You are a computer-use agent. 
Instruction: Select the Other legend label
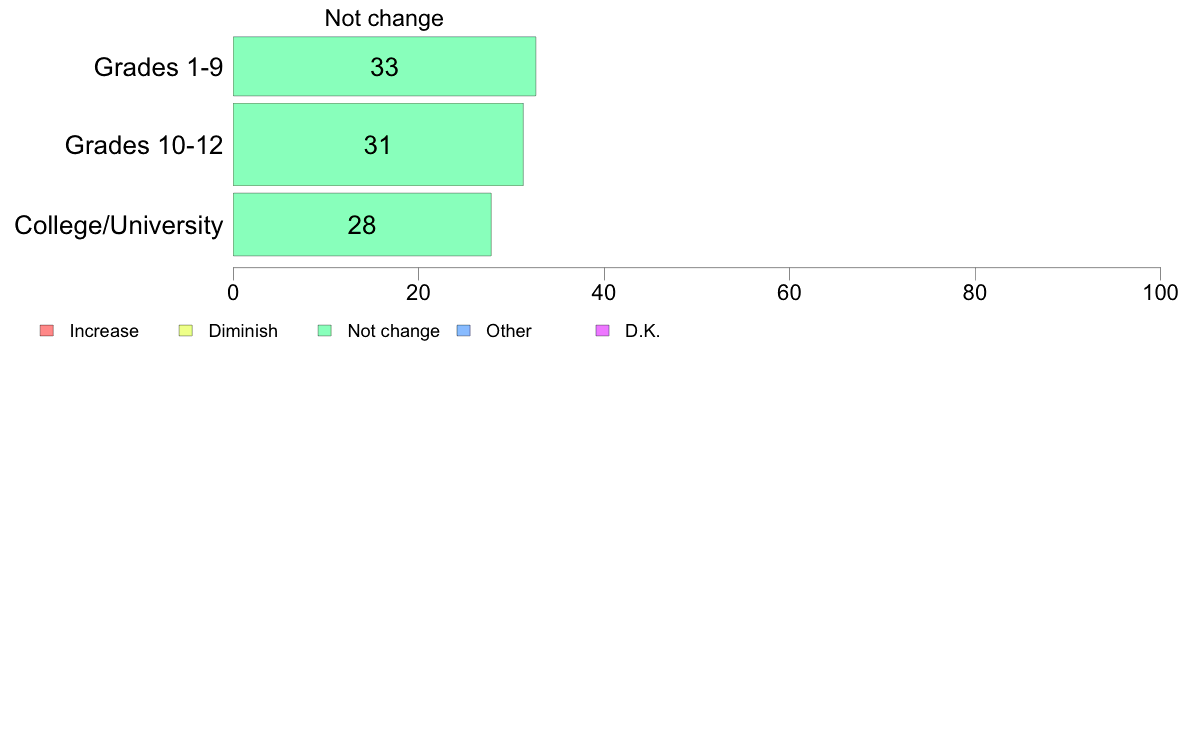click(509, 331)
